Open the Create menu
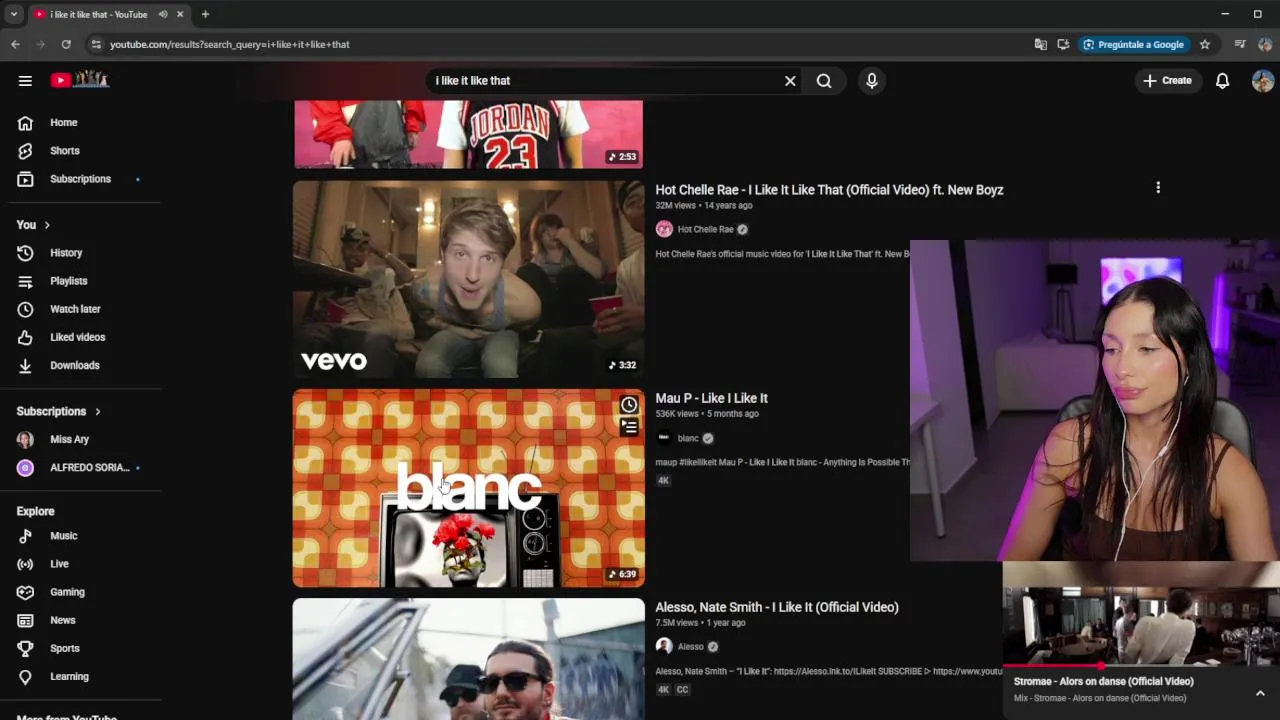 point(1168,81)
